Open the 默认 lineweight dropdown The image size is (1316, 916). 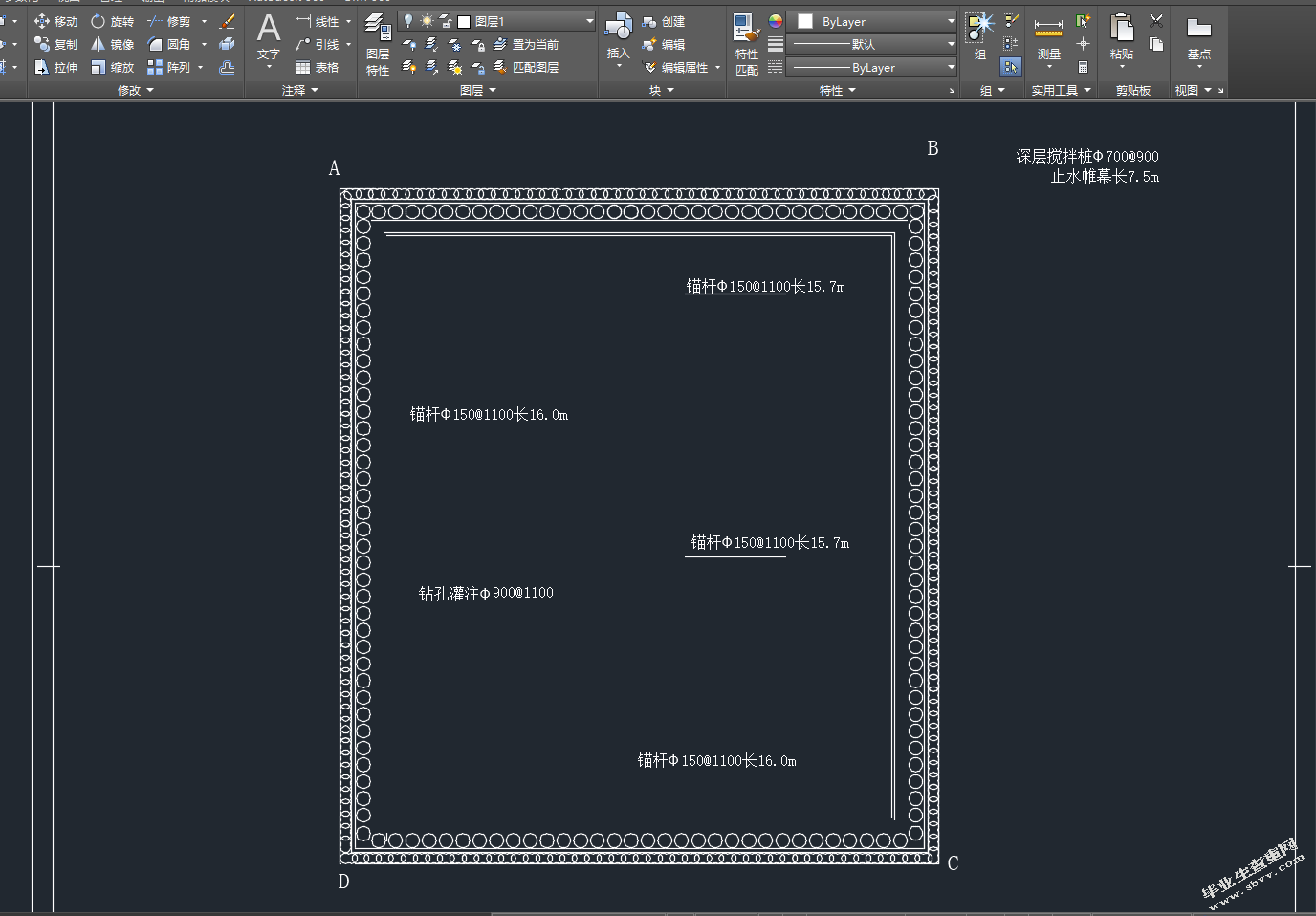point(871,44)
